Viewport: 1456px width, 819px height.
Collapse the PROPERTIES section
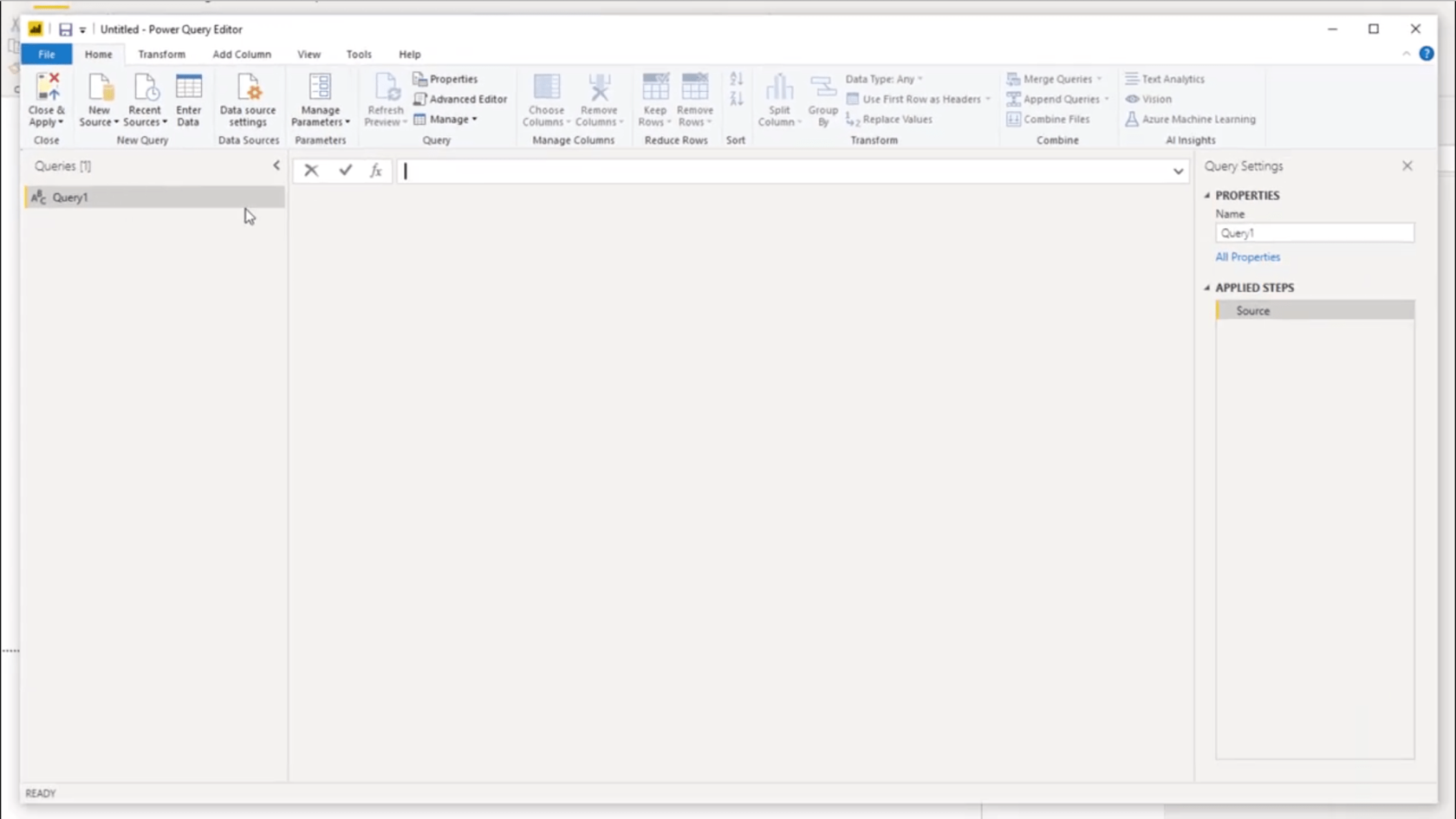coord(1207,196)
